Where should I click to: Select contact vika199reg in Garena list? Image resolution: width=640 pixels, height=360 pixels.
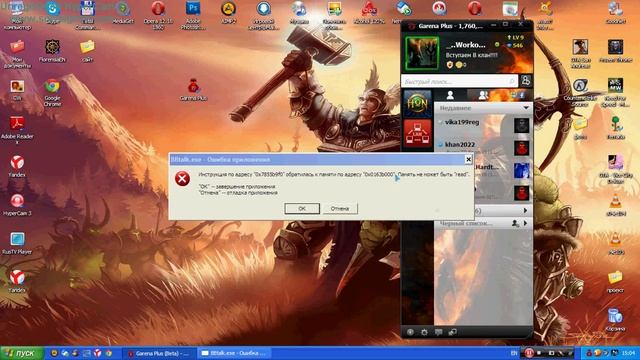coord(483,124)
